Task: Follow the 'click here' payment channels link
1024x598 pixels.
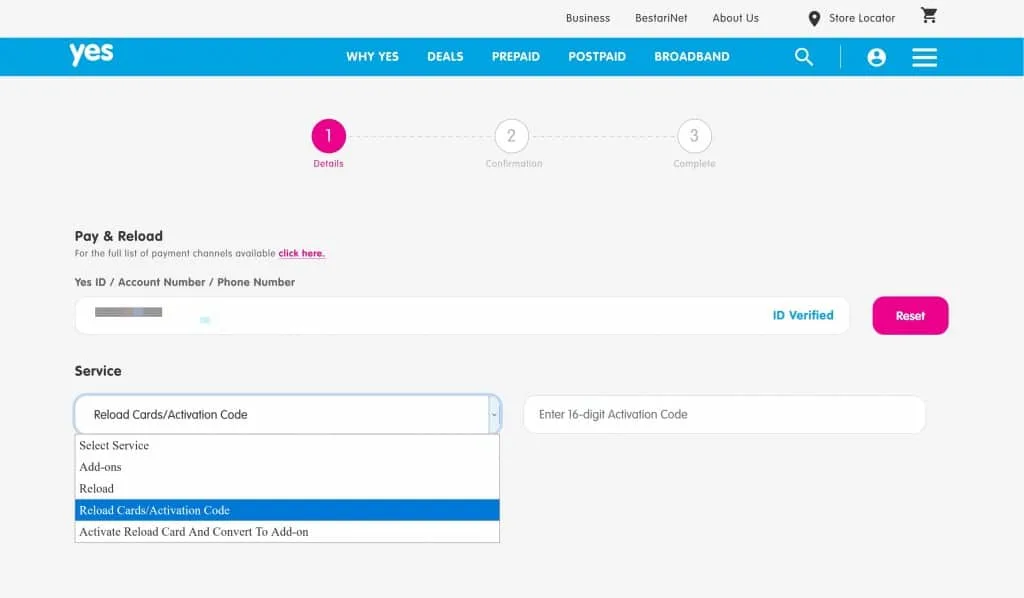Action: point(301,254)
